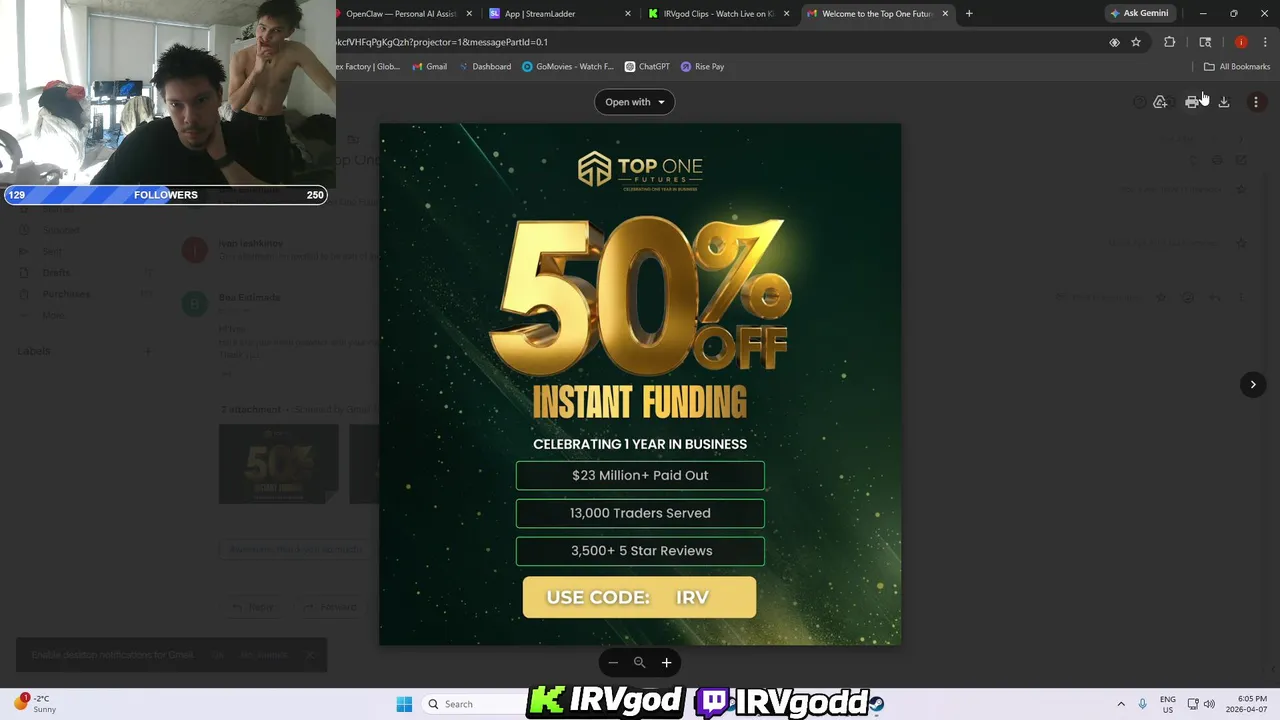Bookmark this page with the star icon
The image size is (1280, 720).
pos(1136,42)
